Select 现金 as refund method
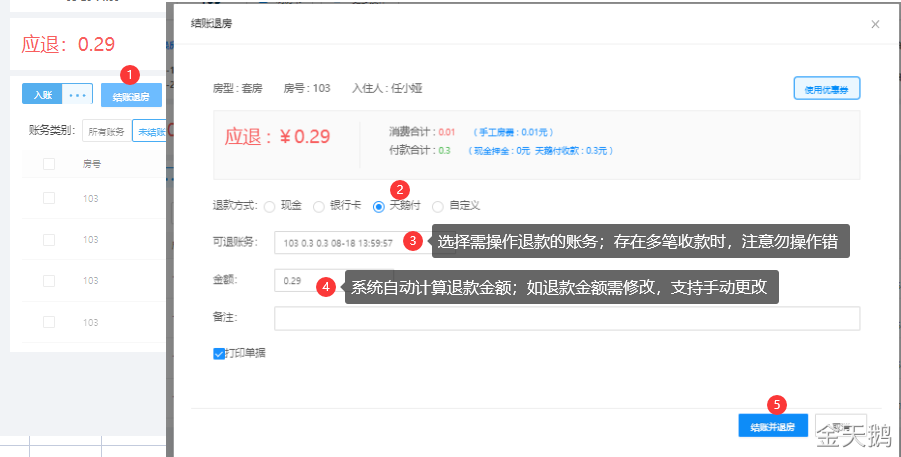This screenshot has height=457, width=901. (x=269, y=206)
